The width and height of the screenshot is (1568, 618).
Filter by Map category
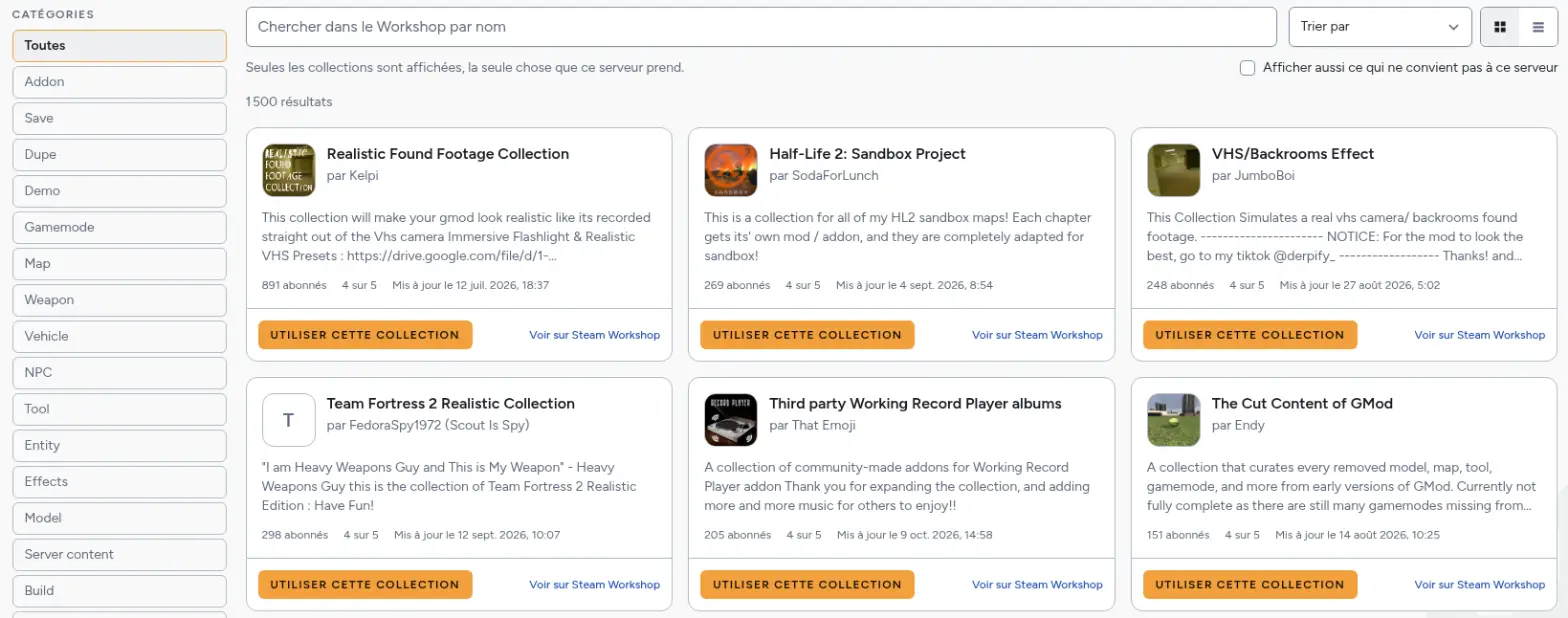(x=120, y=264)
